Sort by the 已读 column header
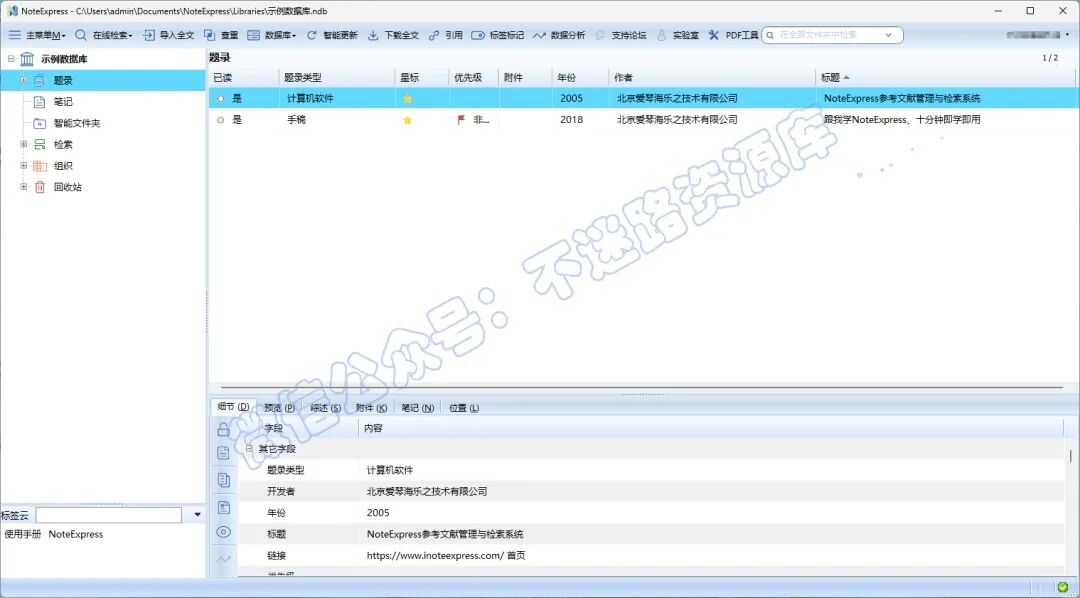Viewport: 1080px width, 598px height. tap(242, 78)
